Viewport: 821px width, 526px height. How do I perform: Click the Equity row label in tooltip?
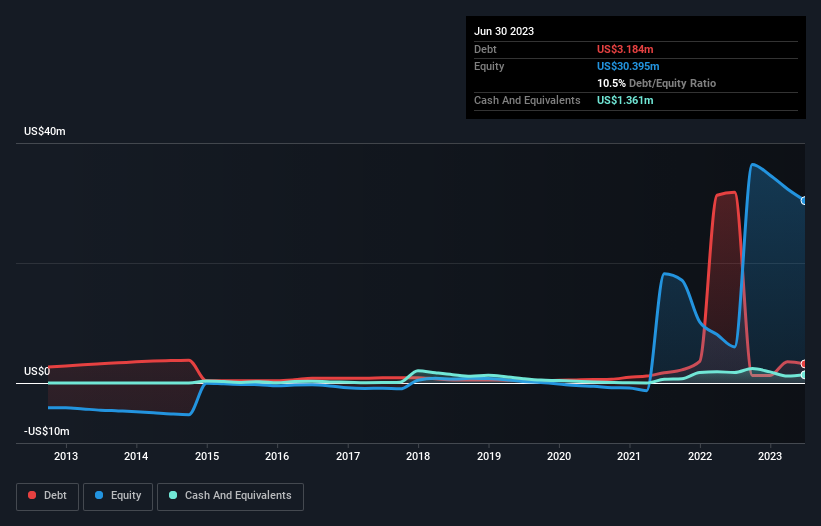[489, 66]
